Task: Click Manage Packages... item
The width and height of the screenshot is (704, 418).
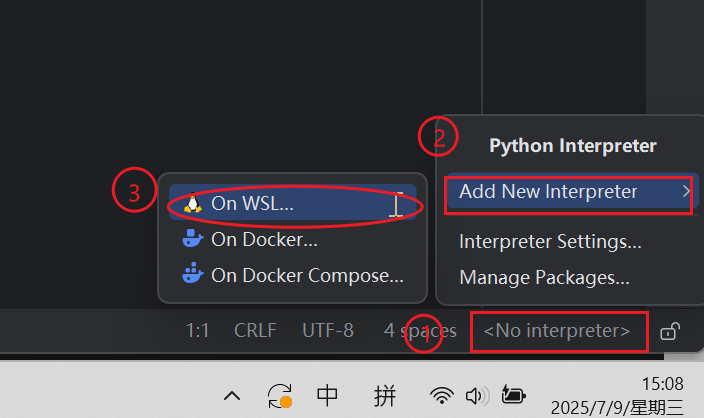Action: click(x=544, y=277)
